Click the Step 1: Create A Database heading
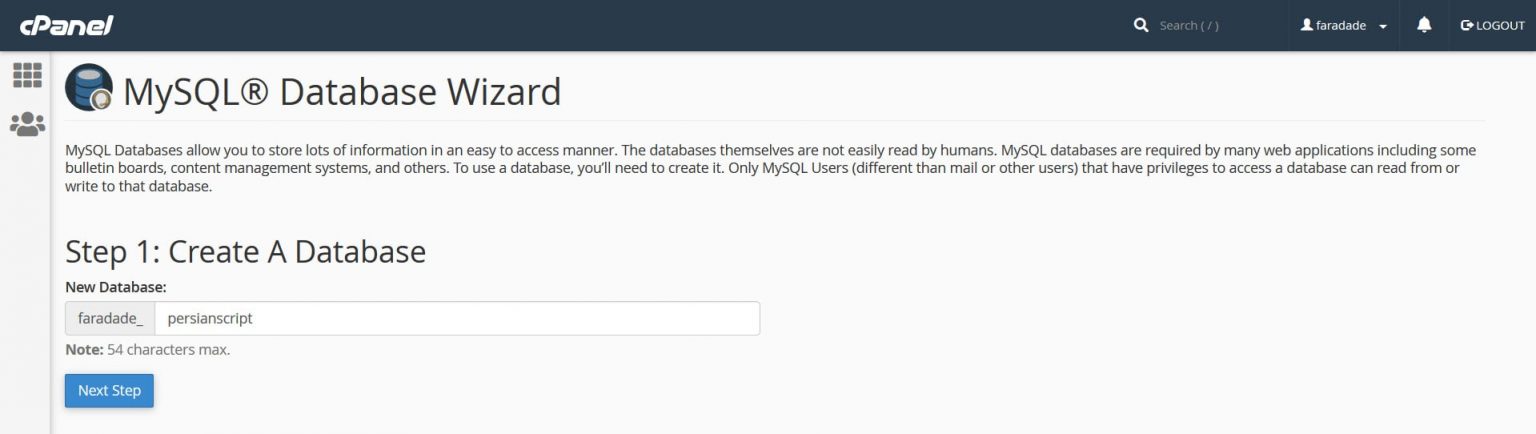The width and height of the screenshot is (1536, 434). pos(245,251)
